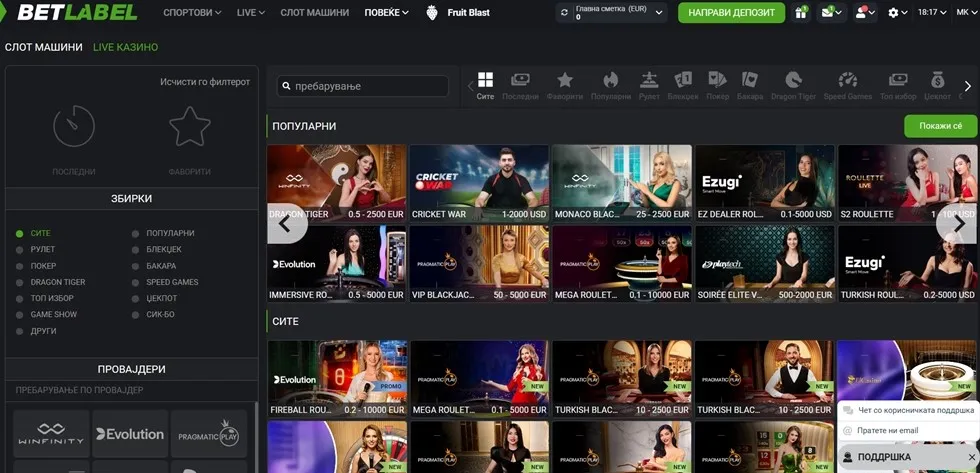This screenshot has height=473, width=980.
Task: Select the Speed Games speedometer icon
Action: 847,85
